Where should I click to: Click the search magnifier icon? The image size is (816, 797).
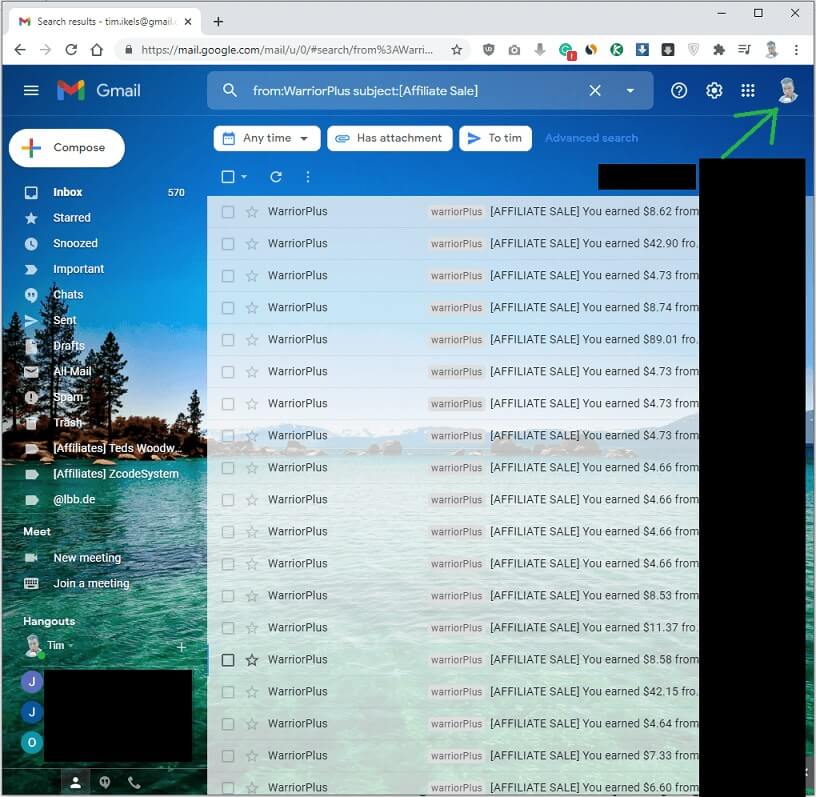[230, 91]
